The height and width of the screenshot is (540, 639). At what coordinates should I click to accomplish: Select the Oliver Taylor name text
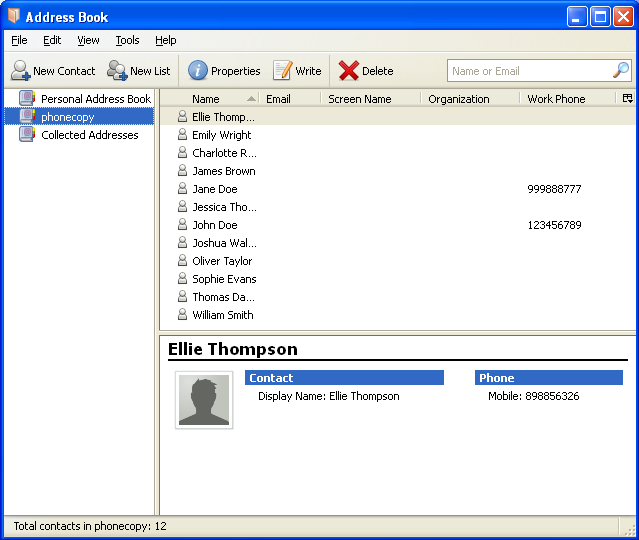tap(222, 261)
